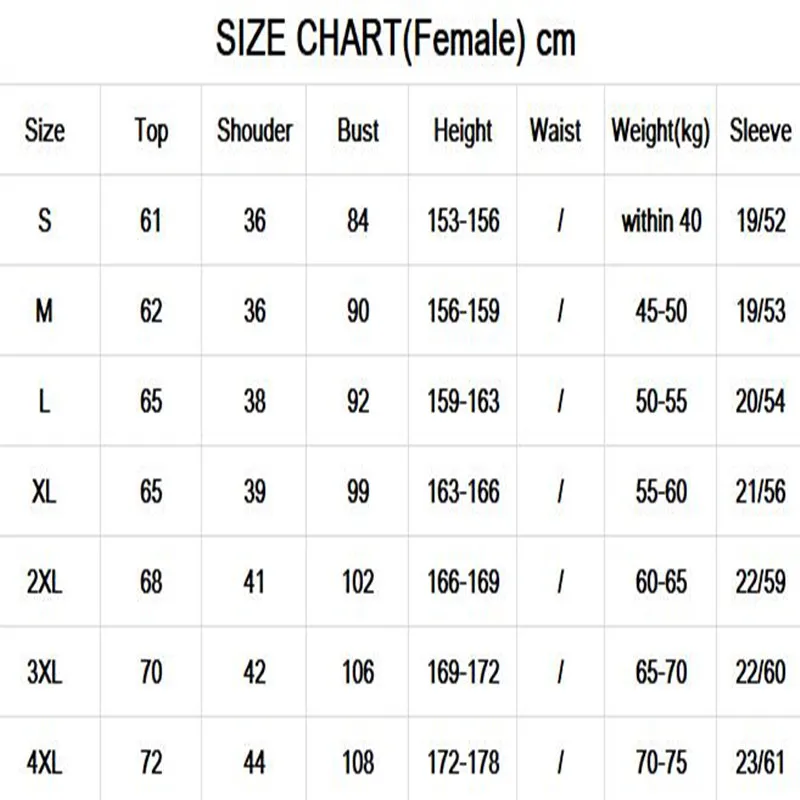Select the S size row label
The height and width of the screenshot is (800, 800).
pyautogui.click(x=45, y=220)
